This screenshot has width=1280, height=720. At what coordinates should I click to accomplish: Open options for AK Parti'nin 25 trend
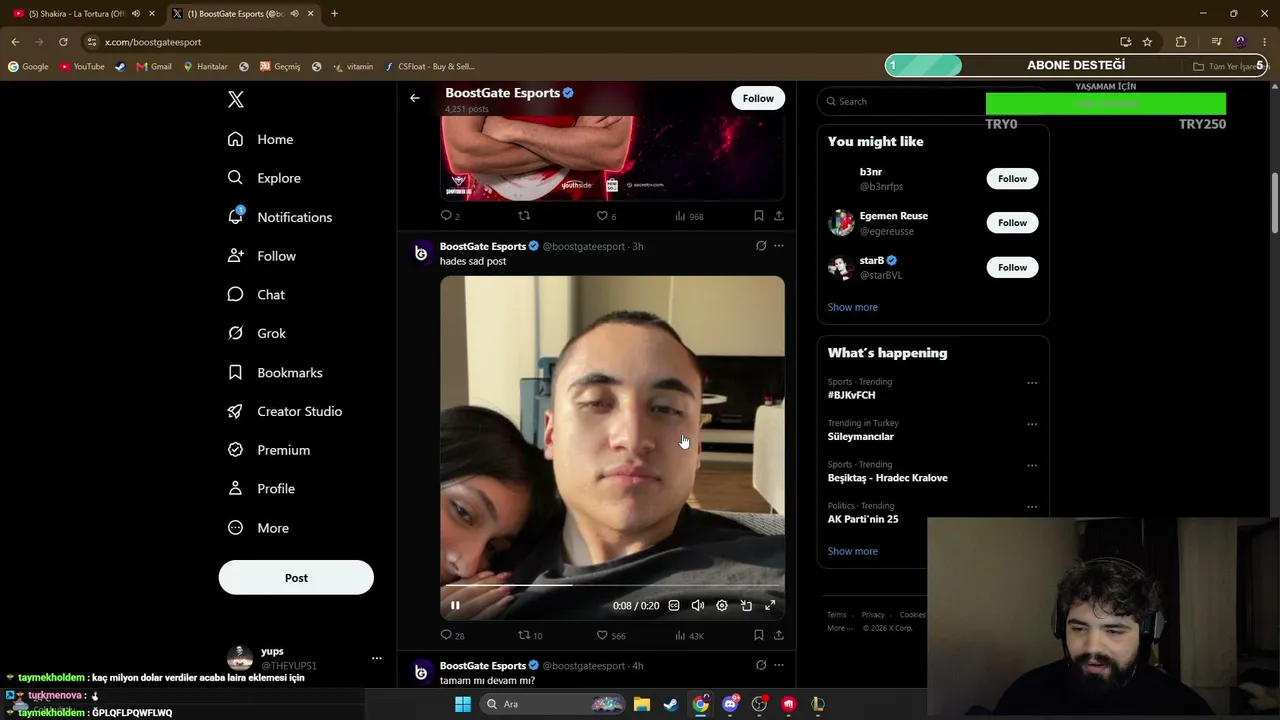point(1032,507)
